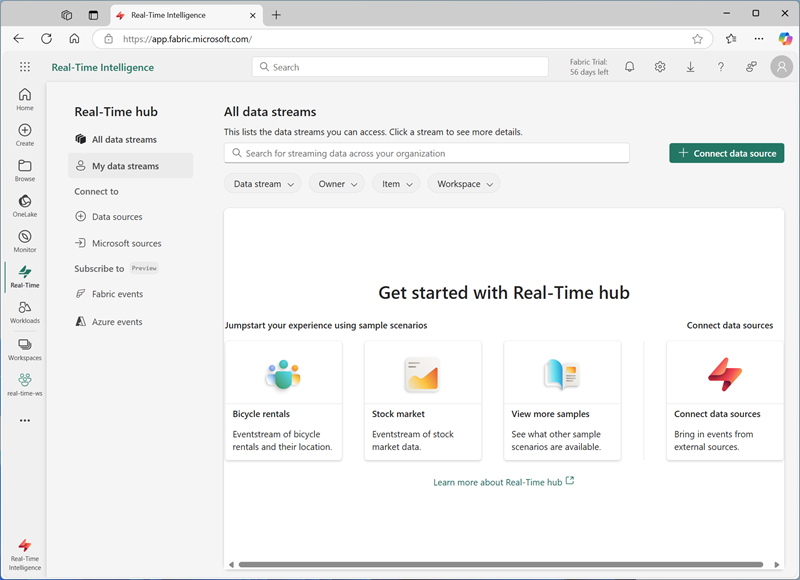The image size is (800, 580).
Task: Open the Stock market sample card
Action: tap(423, 401)
